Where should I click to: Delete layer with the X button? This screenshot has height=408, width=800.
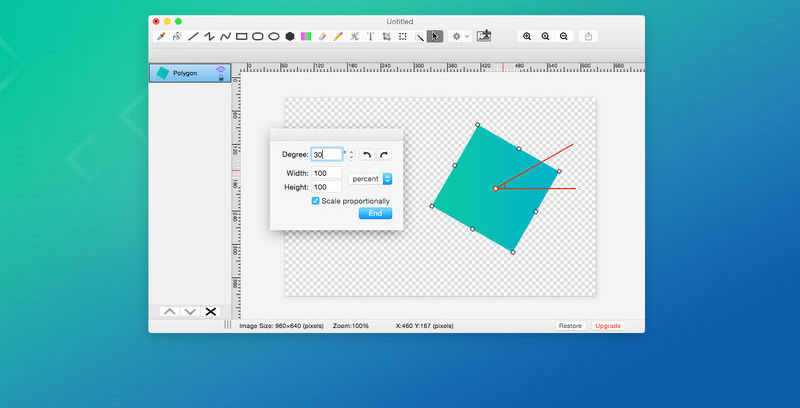(x=211, y=312)
